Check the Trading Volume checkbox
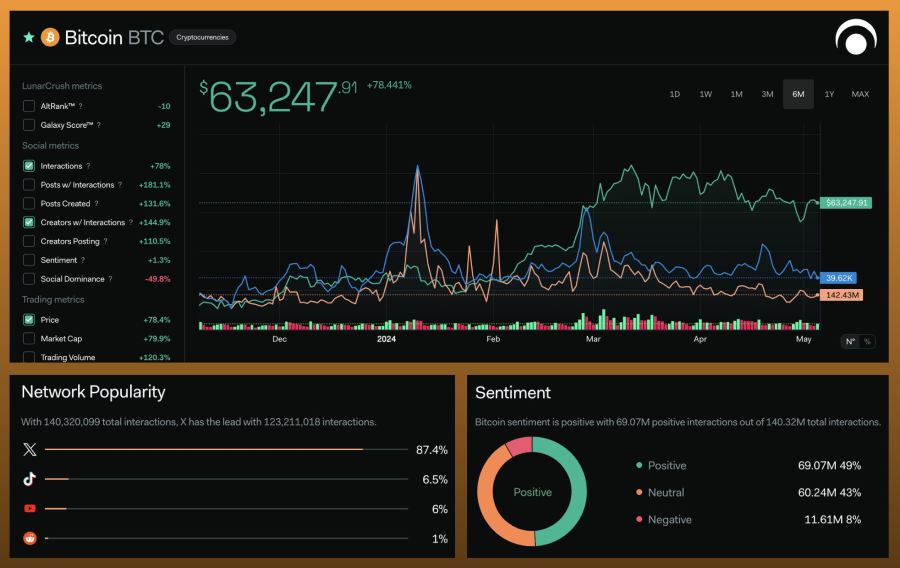This screenshot has height=568, width=900. tap(29, 357)
